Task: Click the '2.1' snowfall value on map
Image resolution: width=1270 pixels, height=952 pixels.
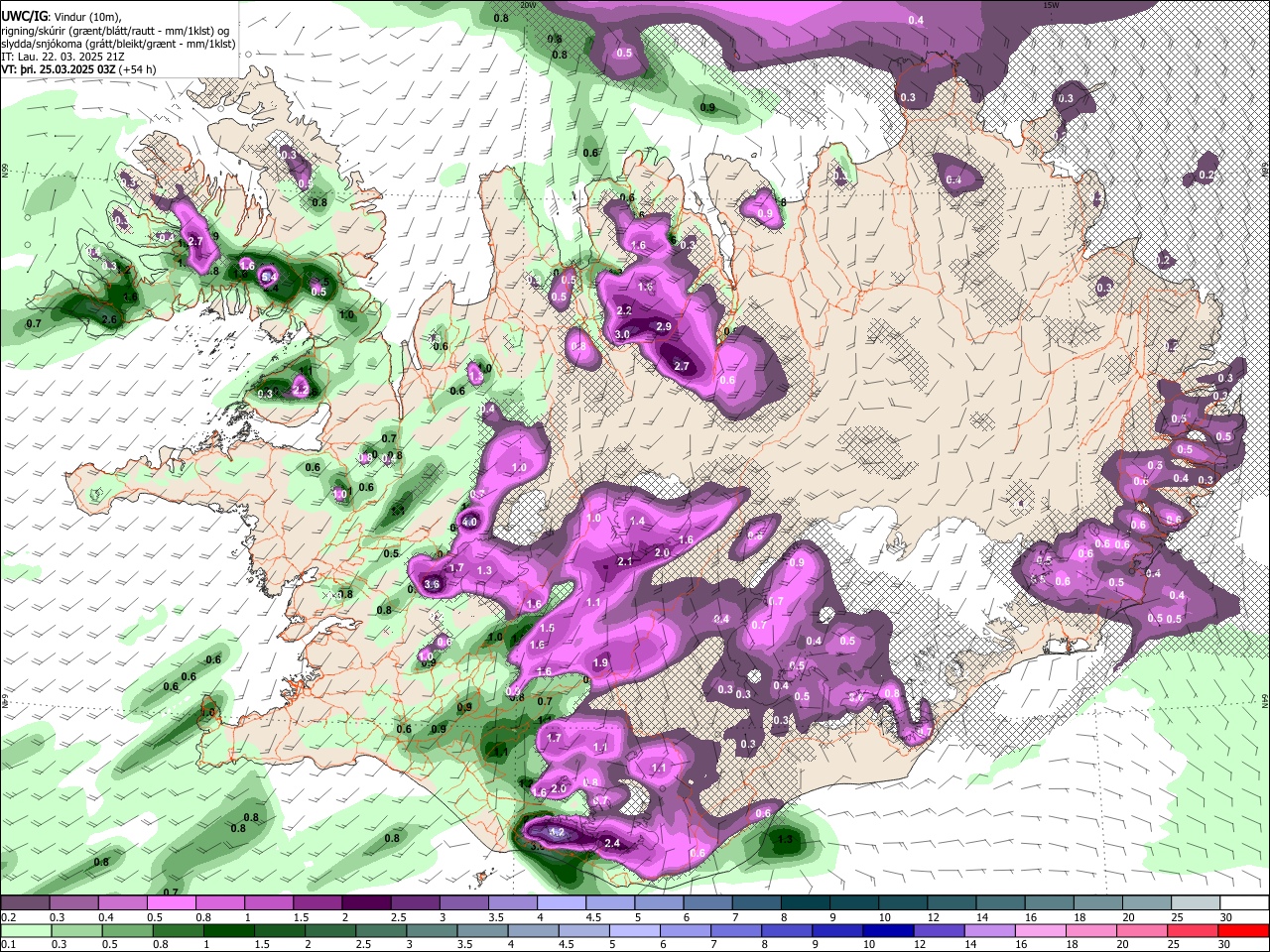Action: tap(625, 561)
